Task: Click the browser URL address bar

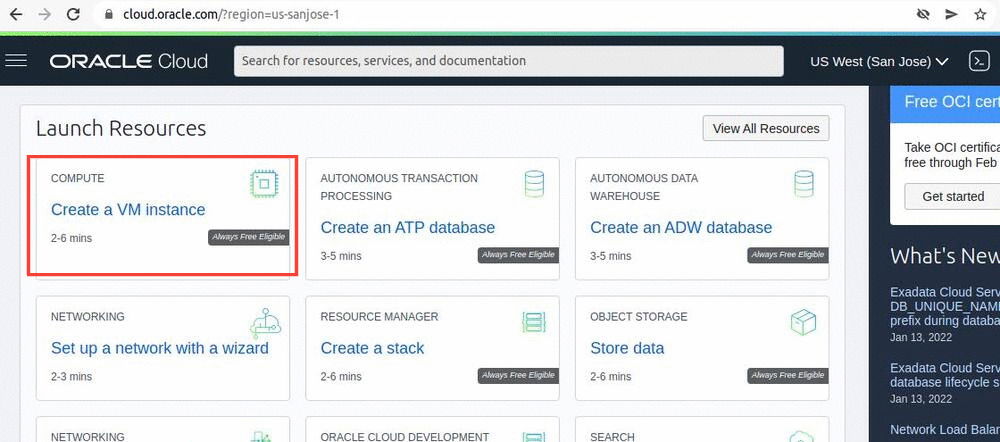Action: point(504,14)
